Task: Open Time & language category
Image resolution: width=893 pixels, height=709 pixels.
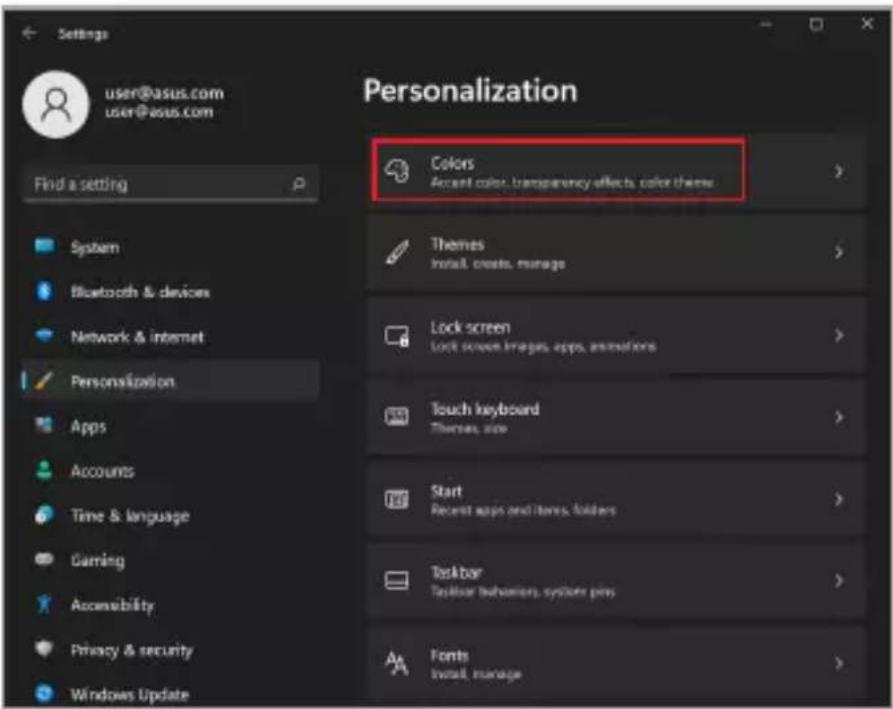Action: coord(171,515)
